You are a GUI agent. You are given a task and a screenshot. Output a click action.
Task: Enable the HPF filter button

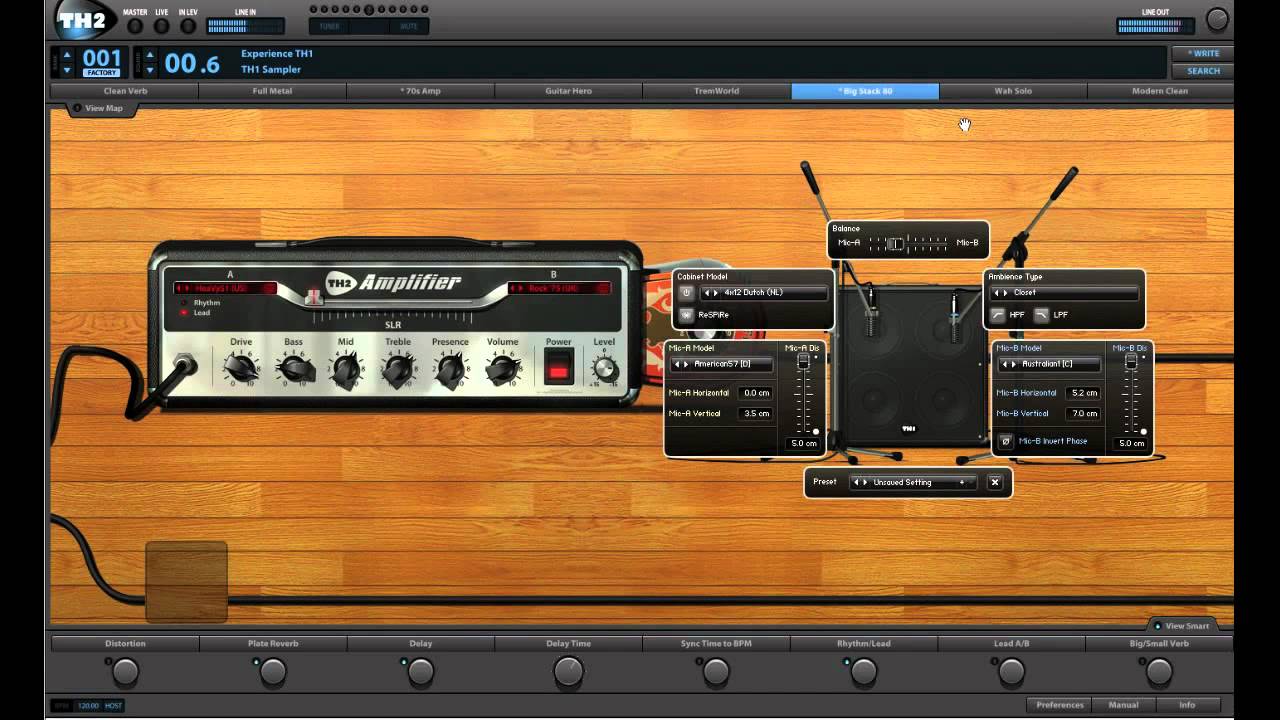(x=998, y=314)
